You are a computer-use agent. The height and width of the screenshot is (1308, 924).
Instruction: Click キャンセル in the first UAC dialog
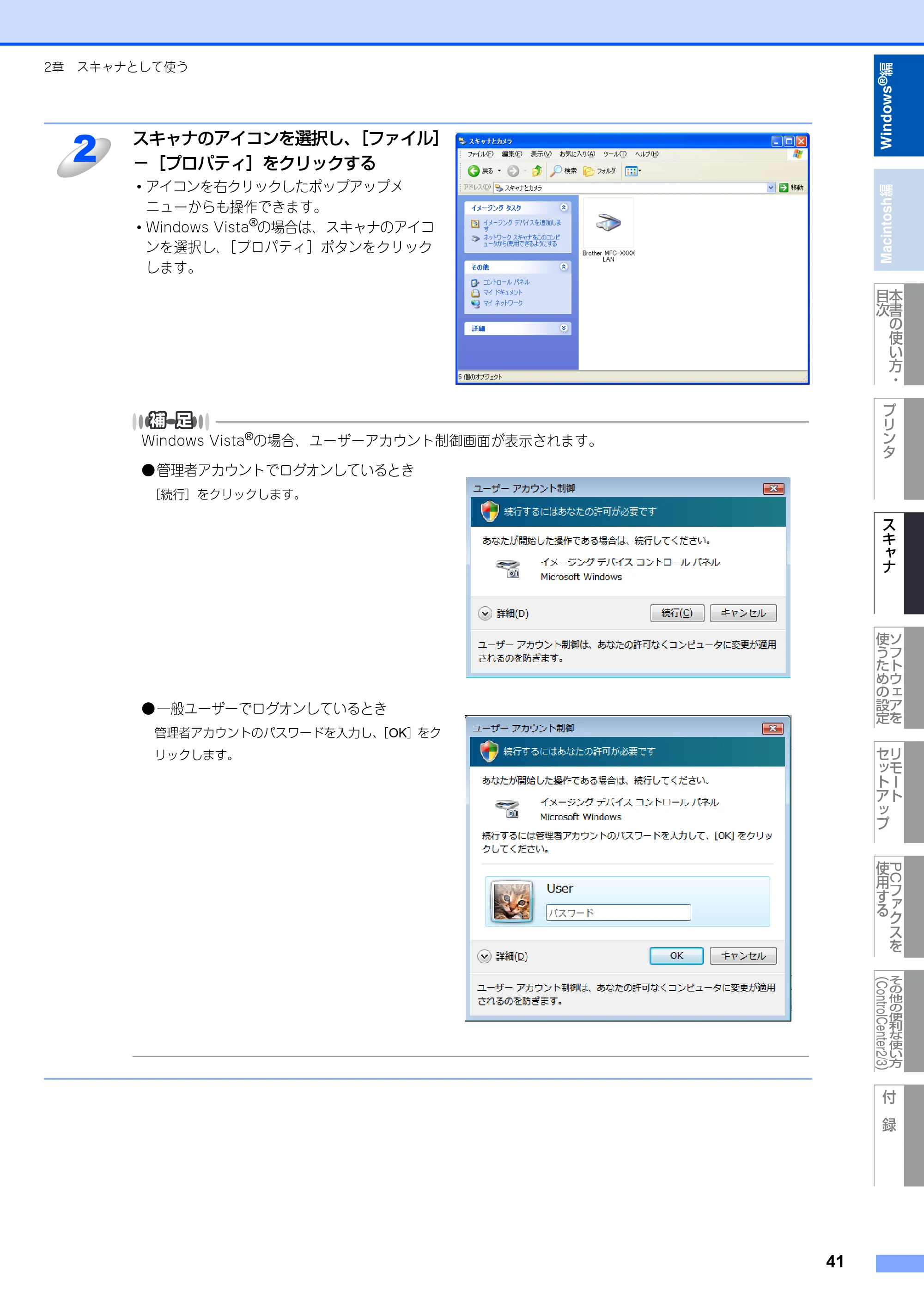tap(743, 613)
